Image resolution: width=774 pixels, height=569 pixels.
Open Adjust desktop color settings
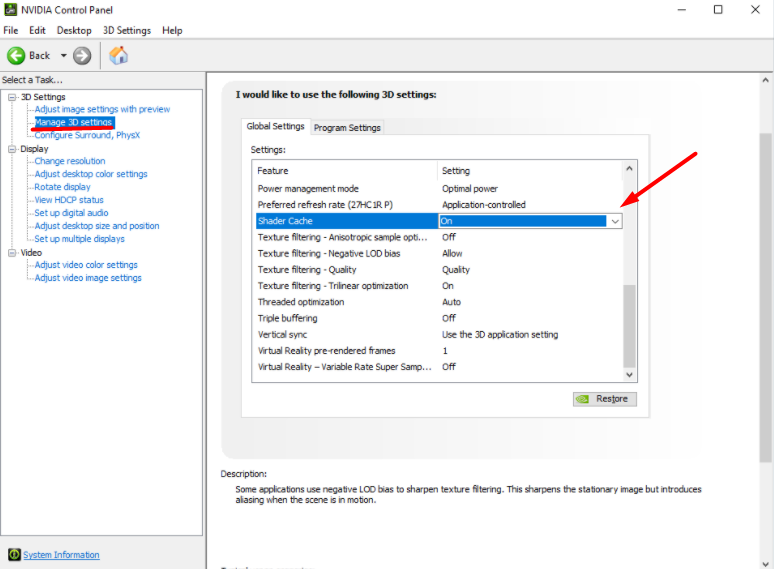(x=91, y=174)
